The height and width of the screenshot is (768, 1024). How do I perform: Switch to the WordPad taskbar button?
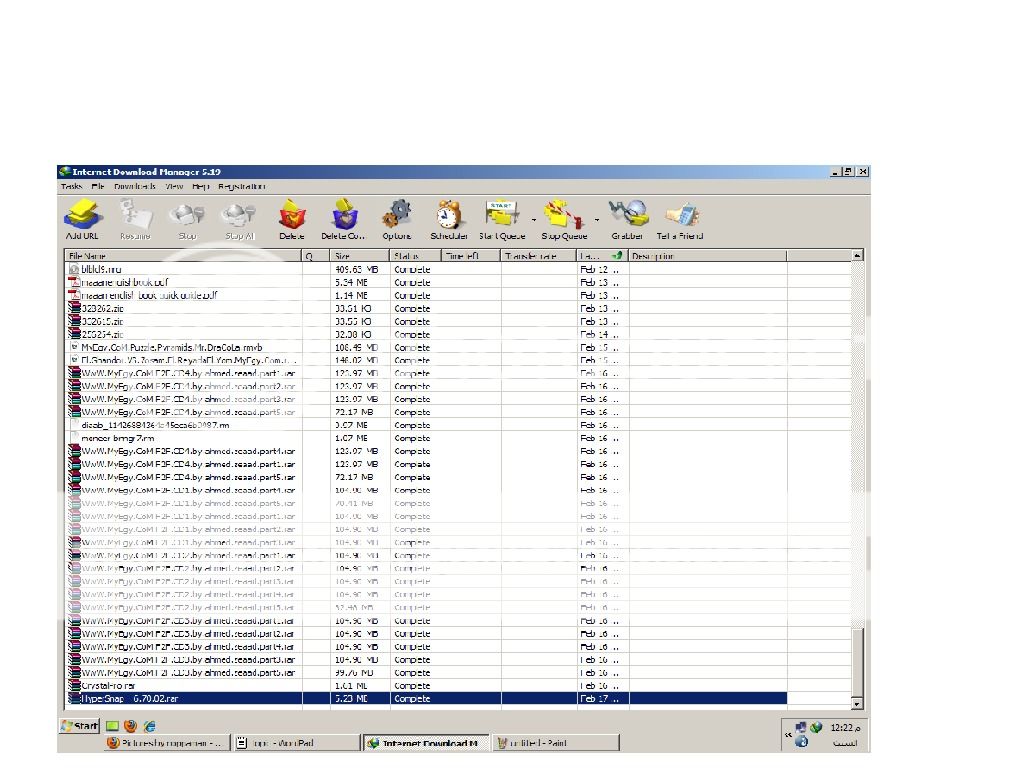pyautogui.click(x=297, y=743)
